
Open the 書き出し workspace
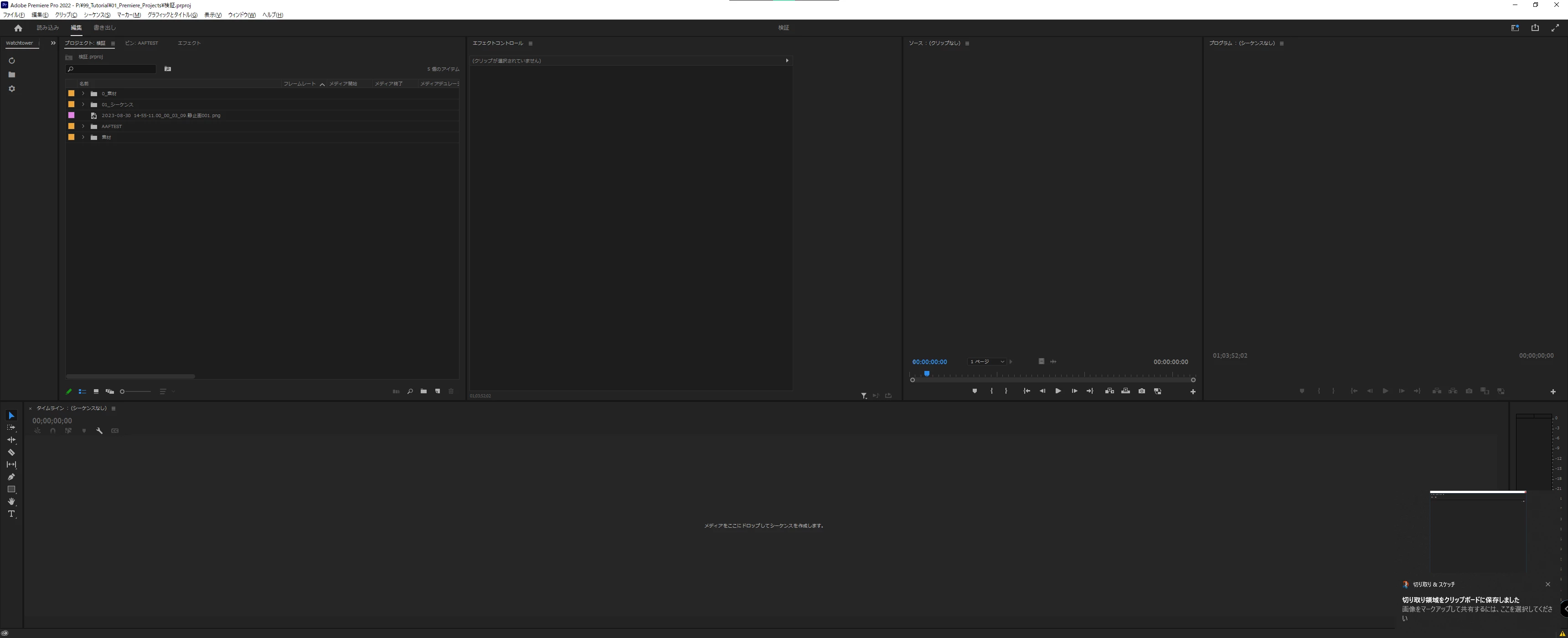point(104,28)
